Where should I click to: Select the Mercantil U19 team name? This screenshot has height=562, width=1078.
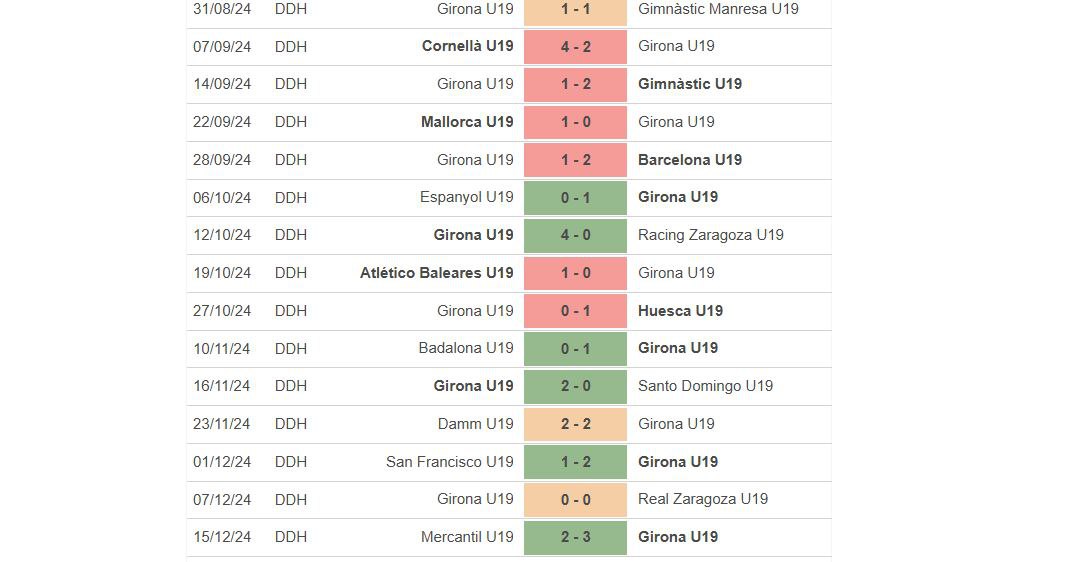[x=467, y=537]
